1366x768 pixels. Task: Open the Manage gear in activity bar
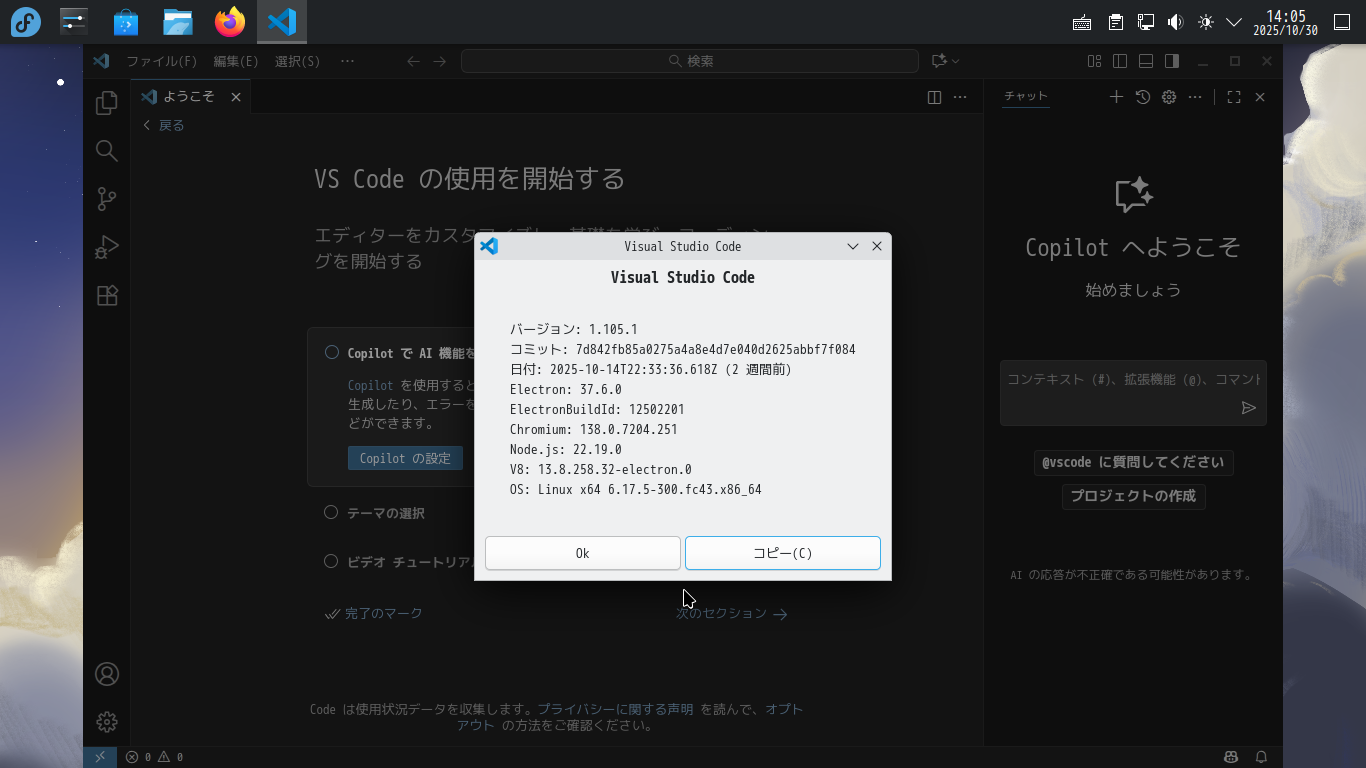point(107,721)
